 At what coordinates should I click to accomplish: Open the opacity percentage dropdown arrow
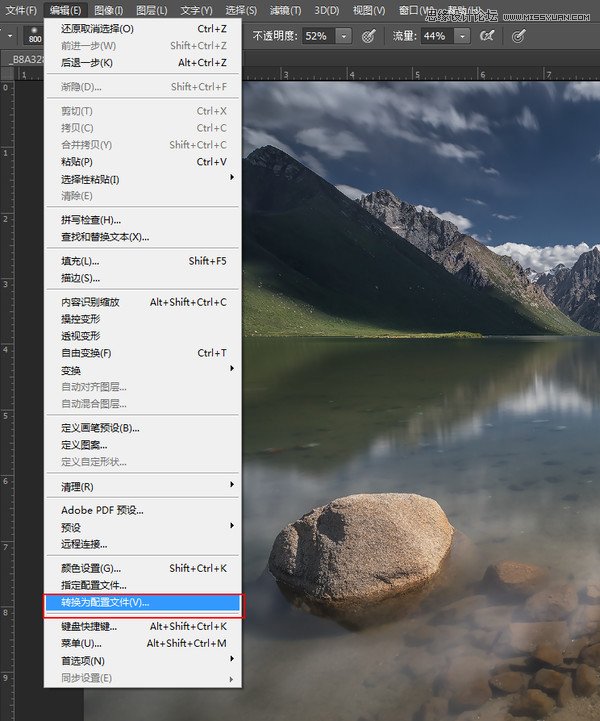click(x=343, y=36)
